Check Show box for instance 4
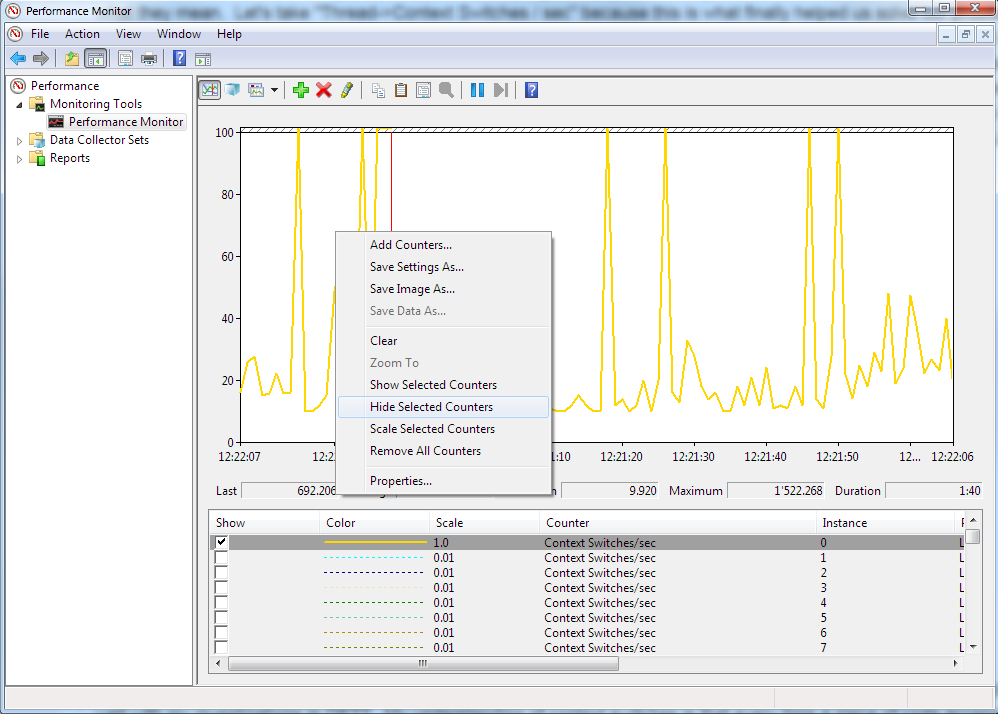 click(221, 603)
